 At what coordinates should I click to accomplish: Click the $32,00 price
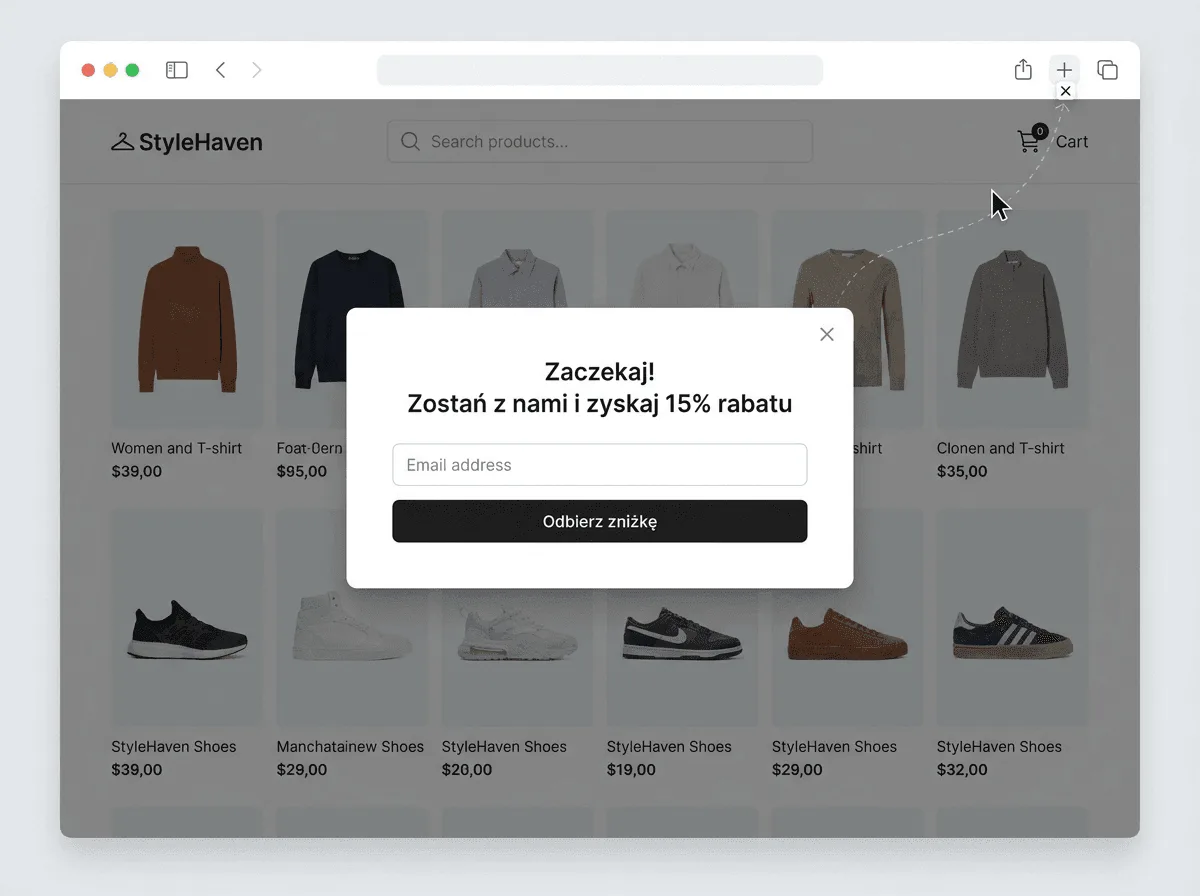click(962, 770)
